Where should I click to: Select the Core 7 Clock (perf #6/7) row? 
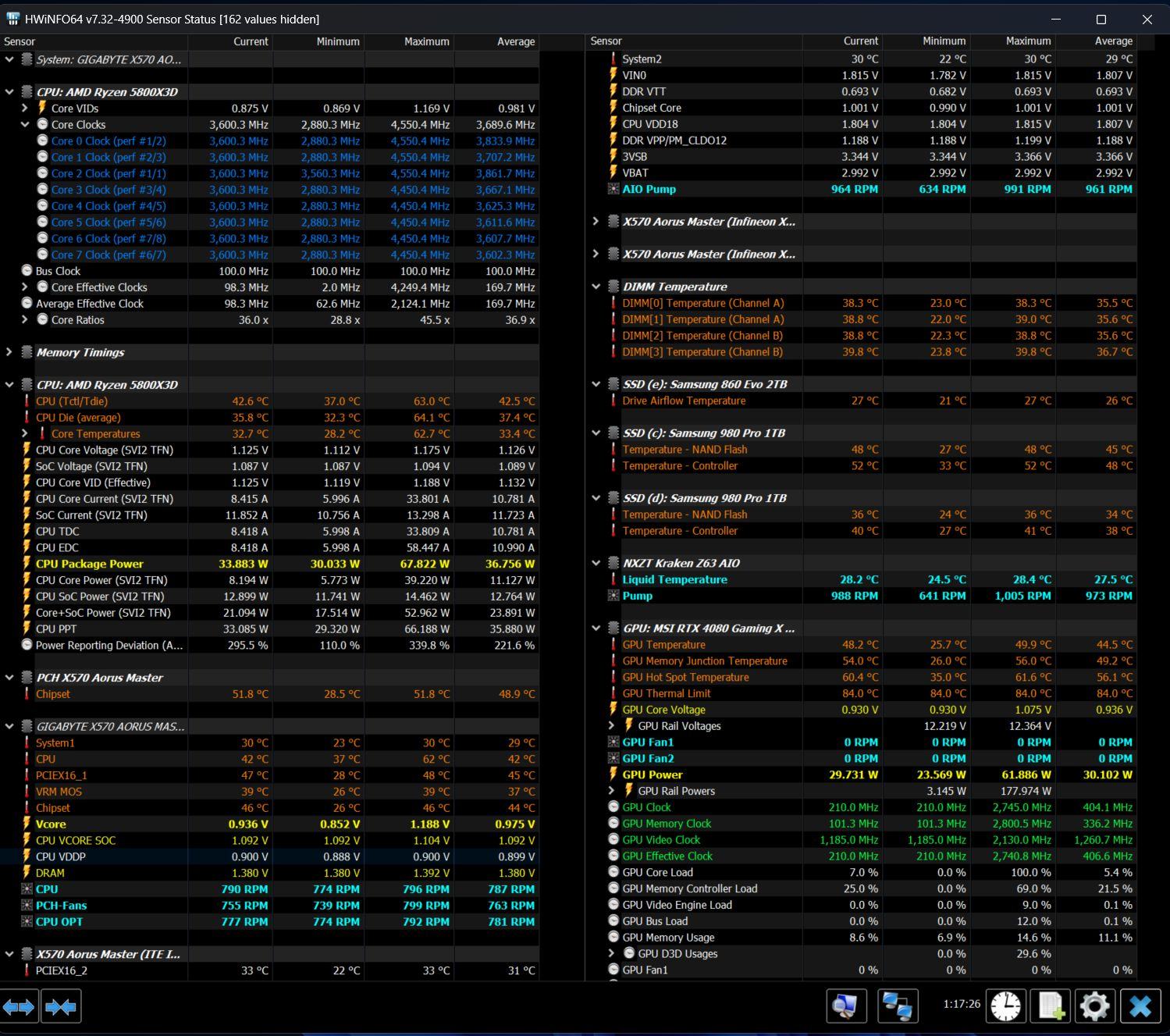coord(269,255)
